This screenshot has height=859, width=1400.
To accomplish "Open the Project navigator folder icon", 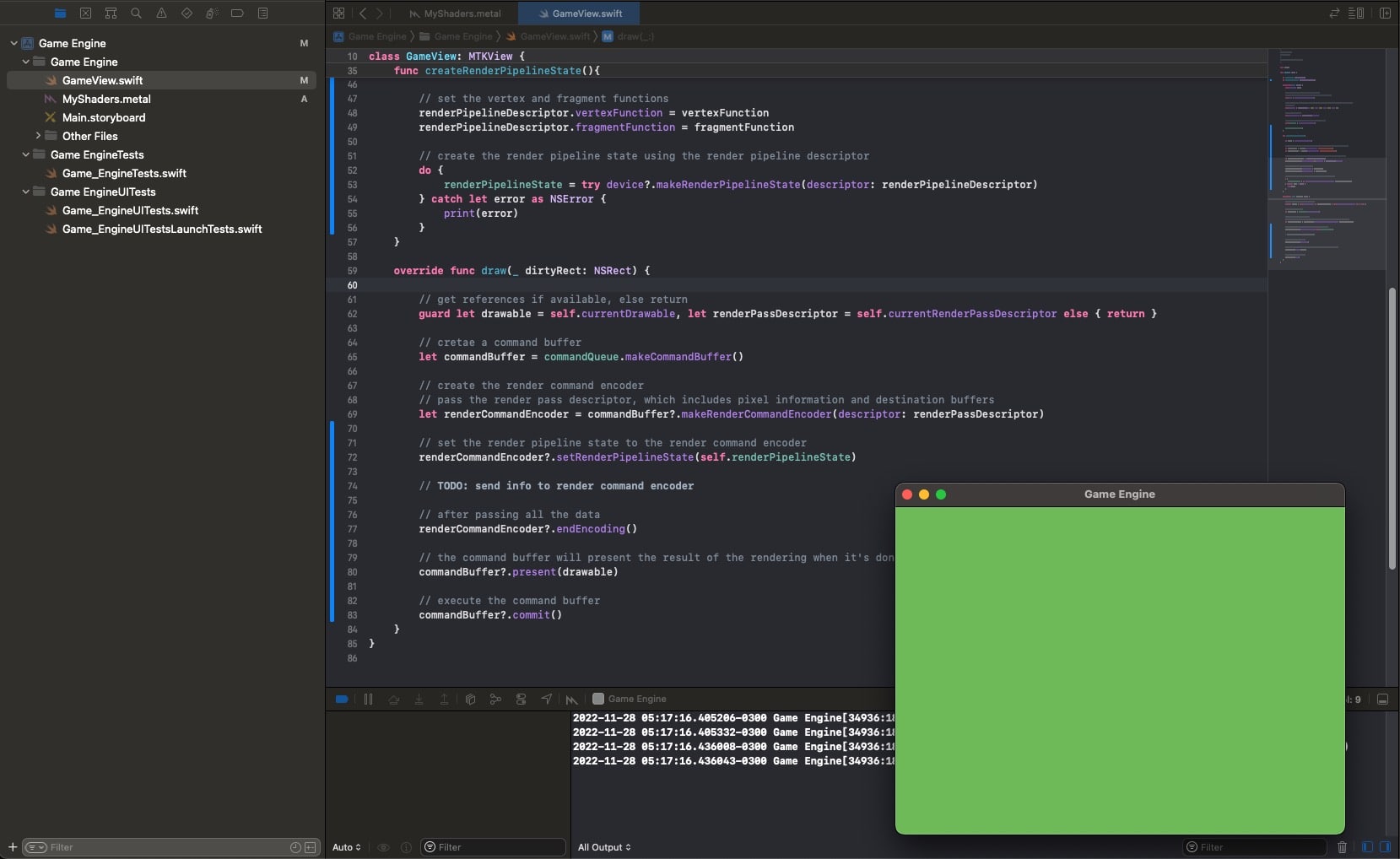I will pyautogui.click(x=60, y=14).
